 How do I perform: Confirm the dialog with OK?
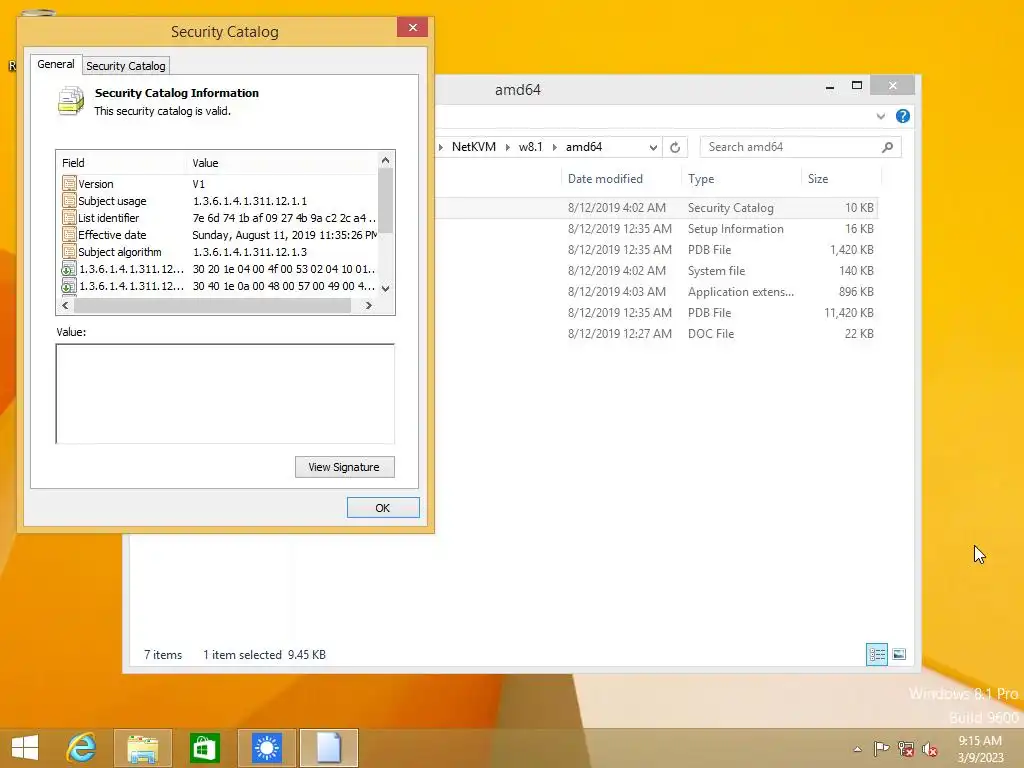(x=383, y=507)
